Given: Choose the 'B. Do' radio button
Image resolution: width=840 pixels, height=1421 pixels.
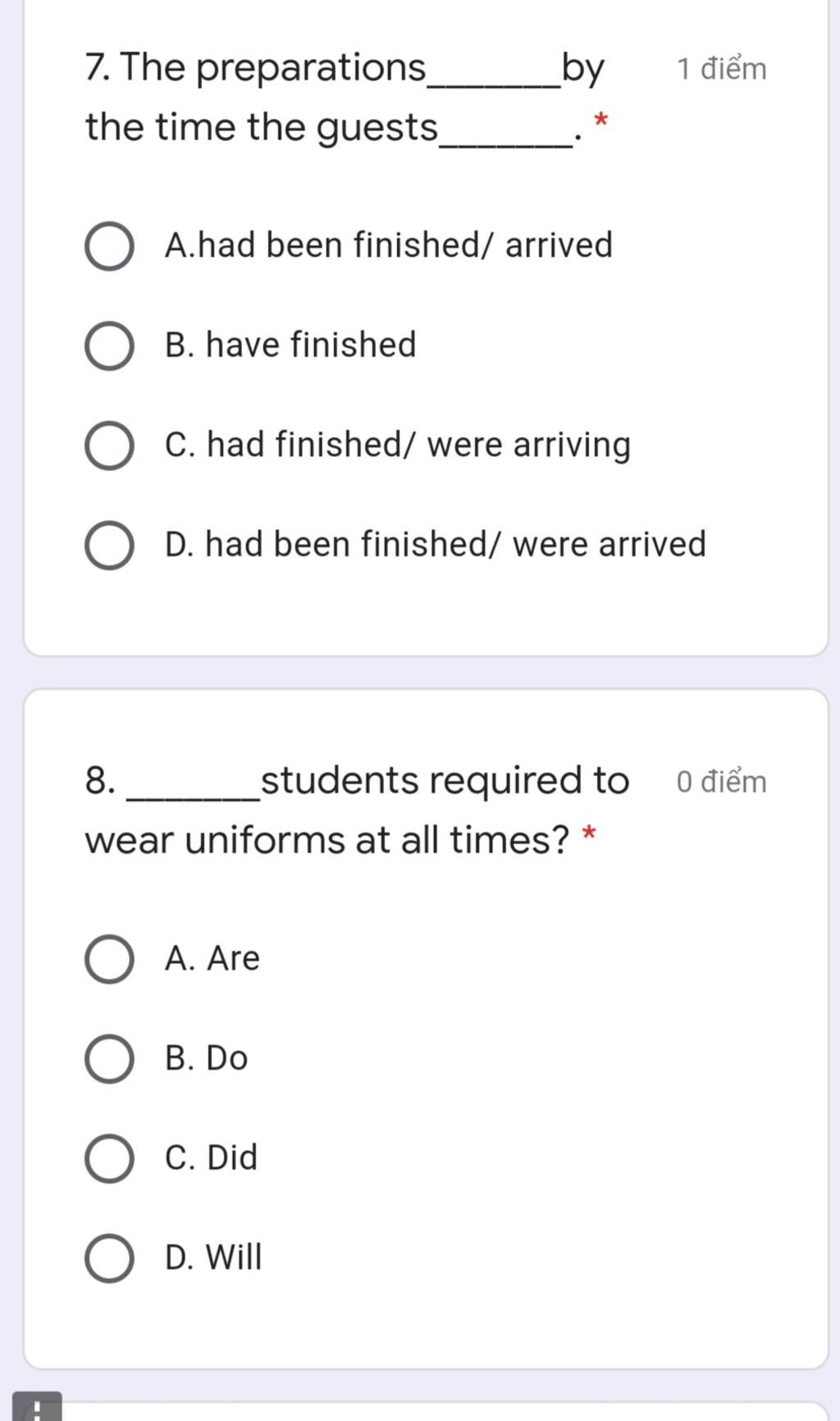Looking at the screenshot, I should (x=109, y=1059).
